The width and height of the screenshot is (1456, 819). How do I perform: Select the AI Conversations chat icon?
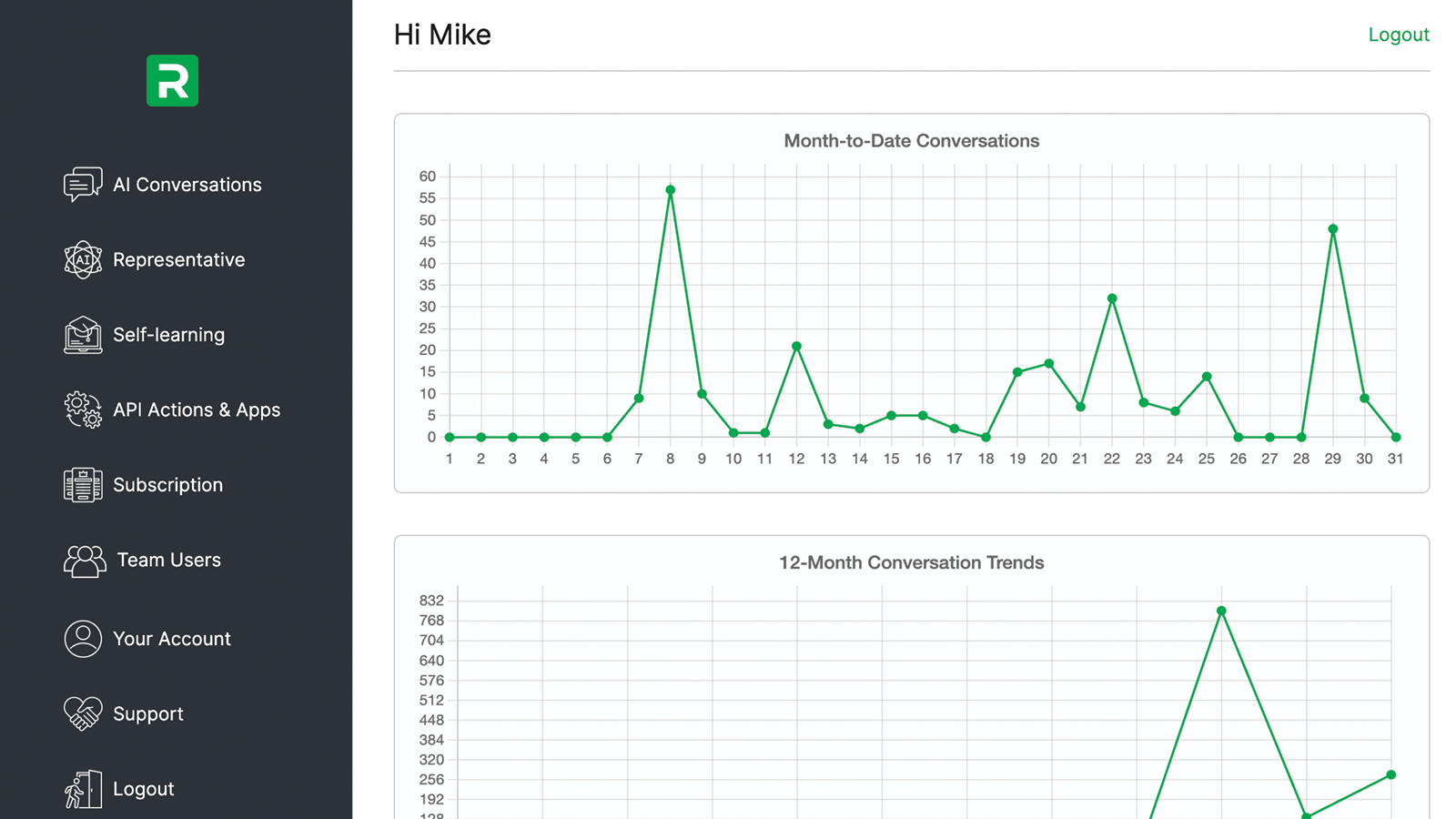[82, 184]
